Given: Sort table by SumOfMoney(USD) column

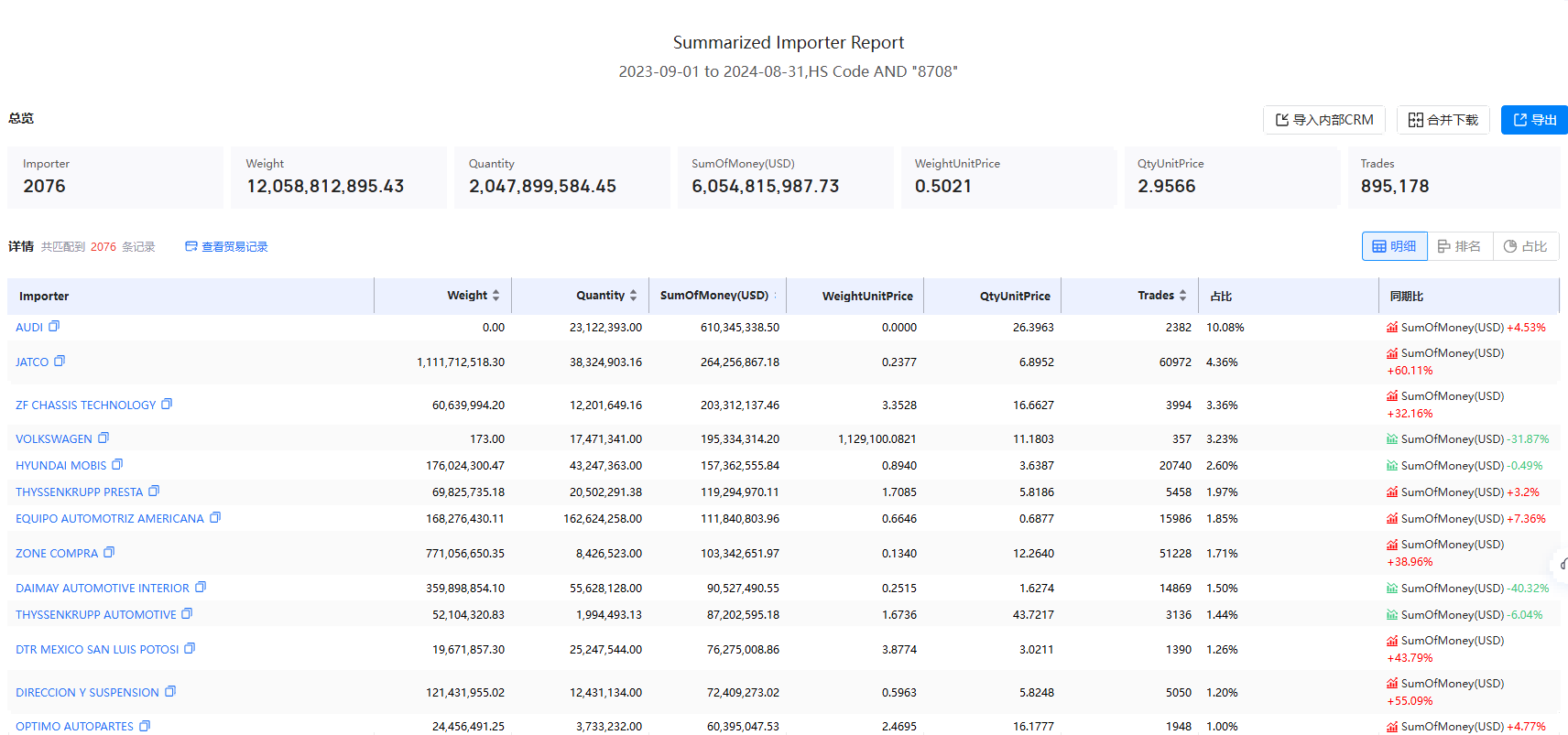Looking at the screenshot, I should pyautogui.click(x=775, y=296).
